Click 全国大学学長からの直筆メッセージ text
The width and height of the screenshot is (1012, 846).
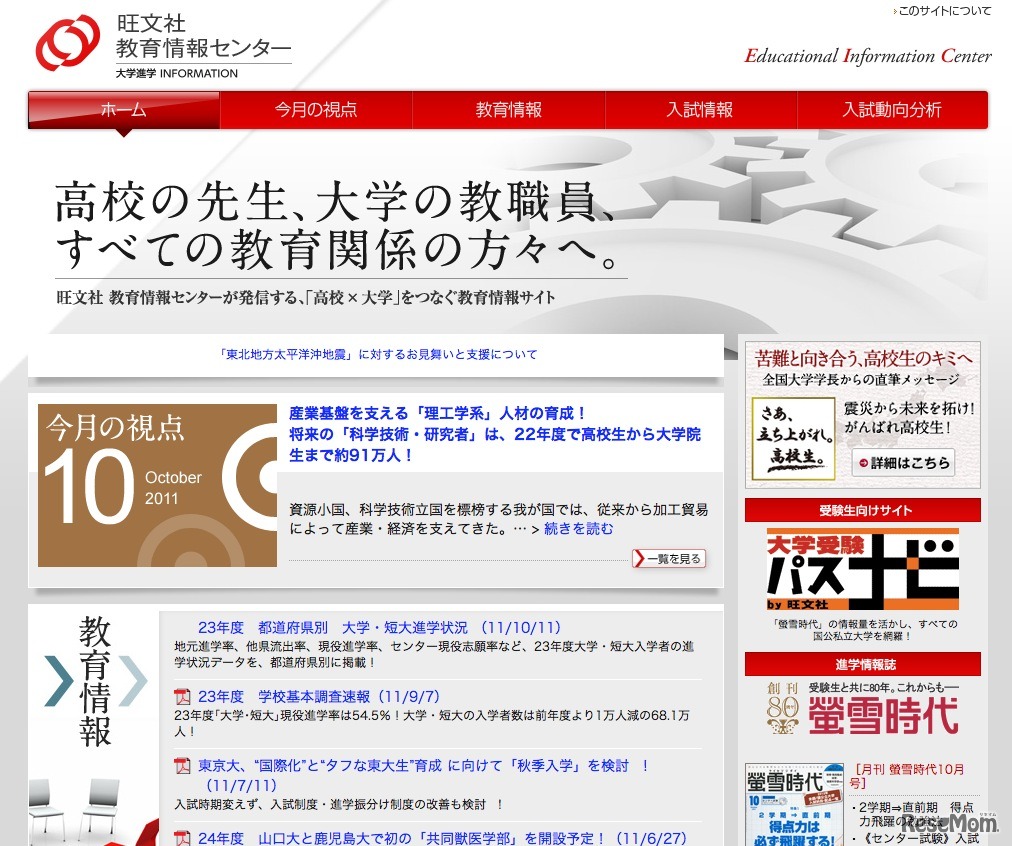tap(861, 380)
